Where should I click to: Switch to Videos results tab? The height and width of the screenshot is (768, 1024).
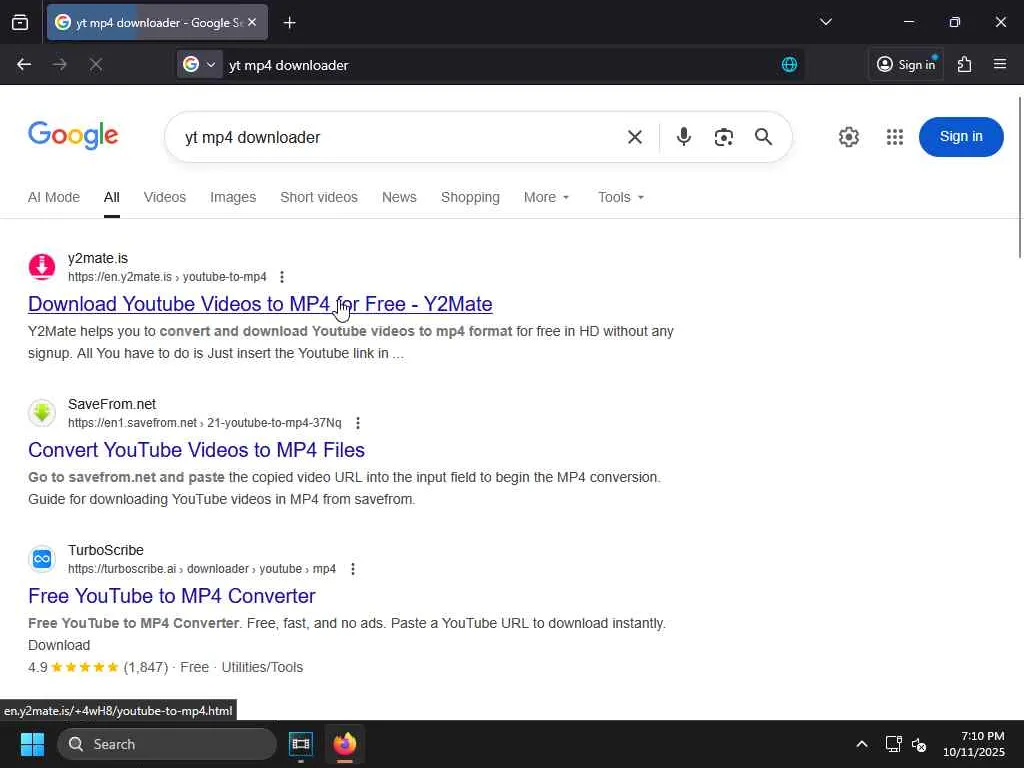(x=165, y=197)
